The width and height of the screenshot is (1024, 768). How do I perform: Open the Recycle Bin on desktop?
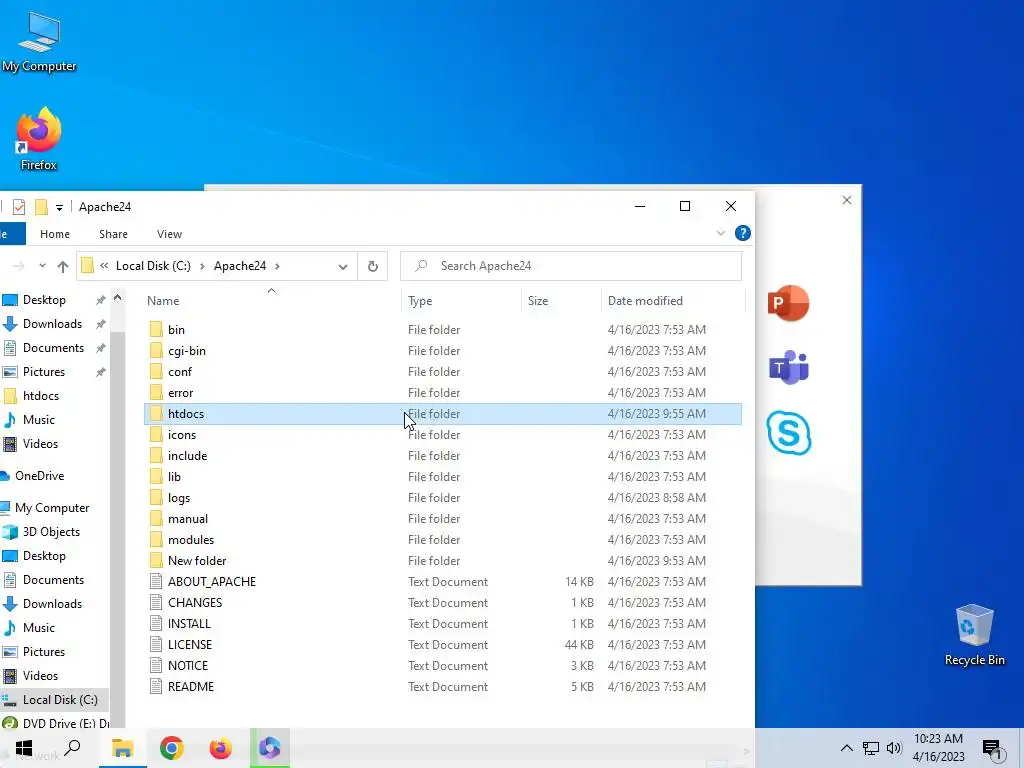tap(974, 635)
